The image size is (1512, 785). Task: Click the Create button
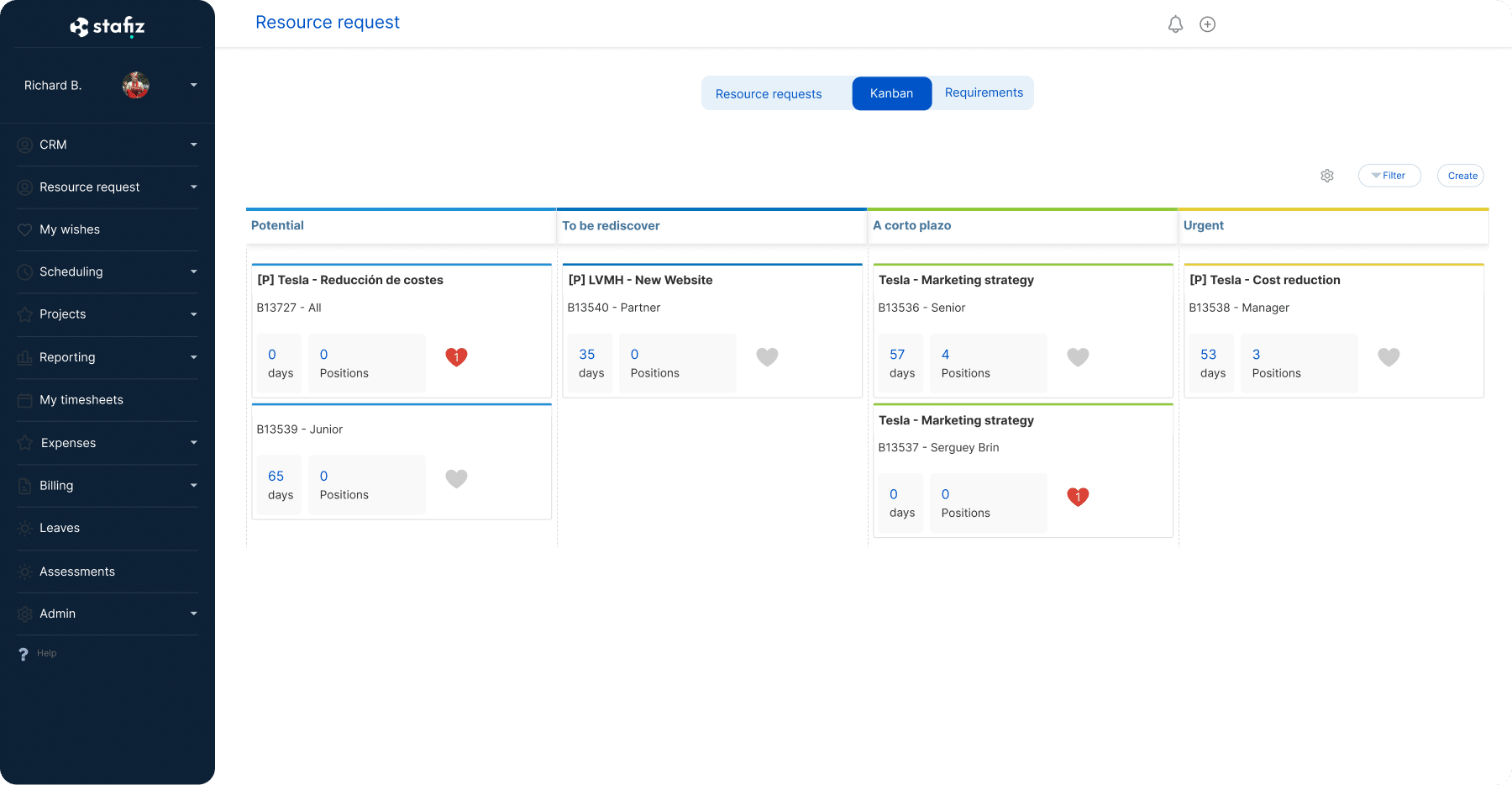[1462, 176]
